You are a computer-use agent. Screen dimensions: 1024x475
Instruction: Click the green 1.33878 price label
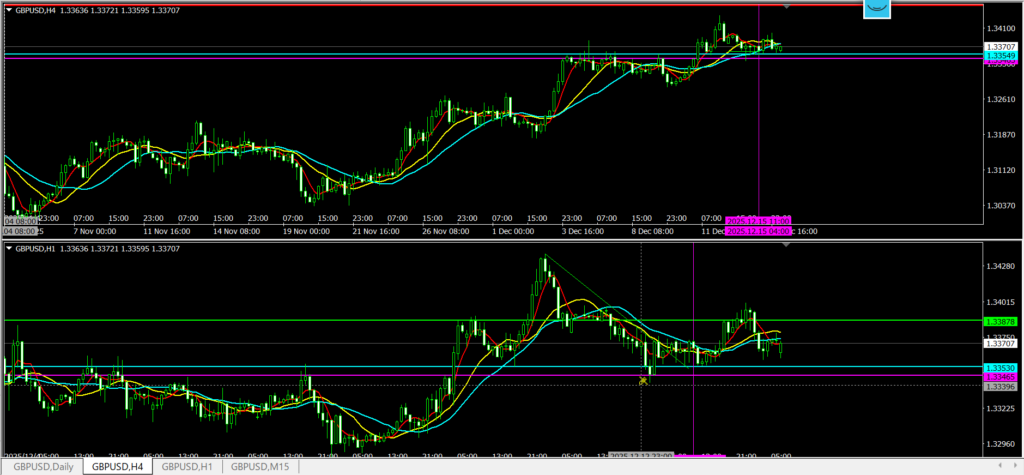click(1000, 321)
